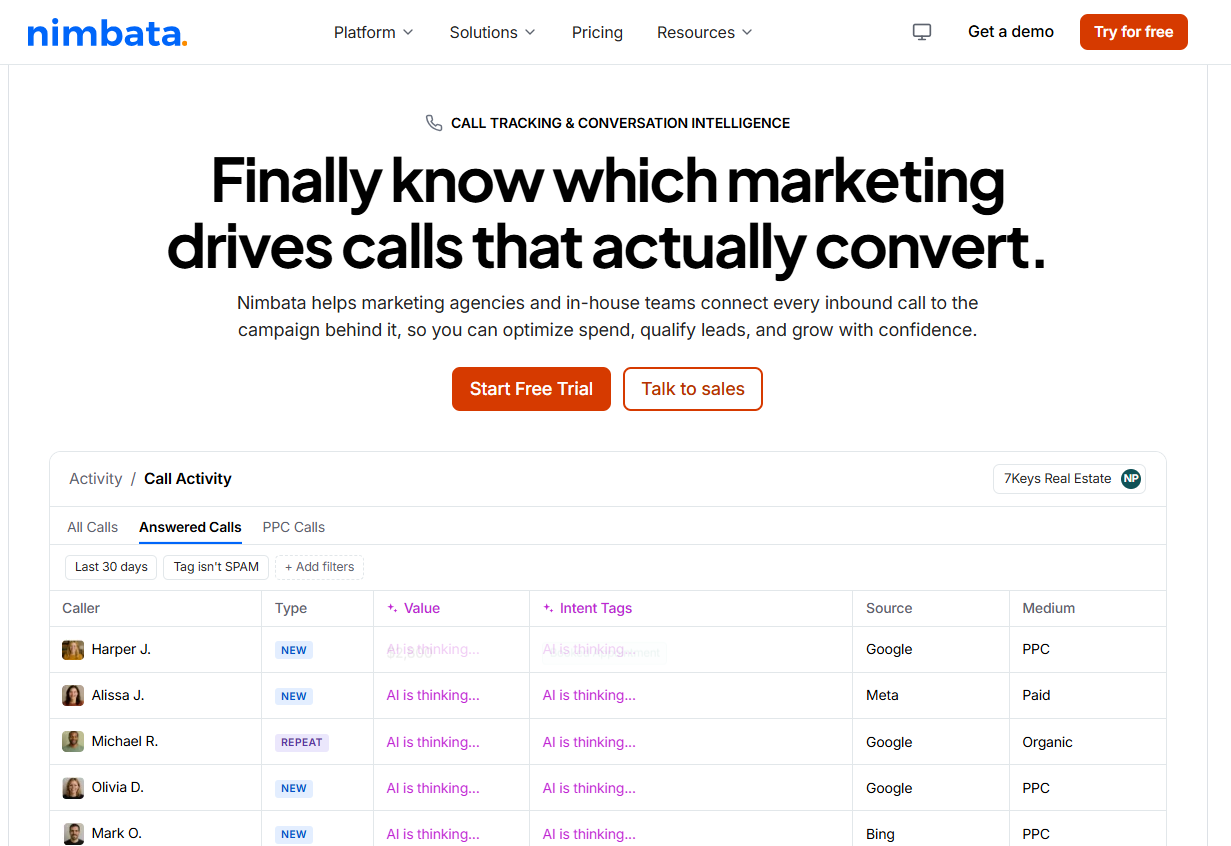Expand the Resources menu
Viewport: 1231px width, 846px height.
click(704, 32)
